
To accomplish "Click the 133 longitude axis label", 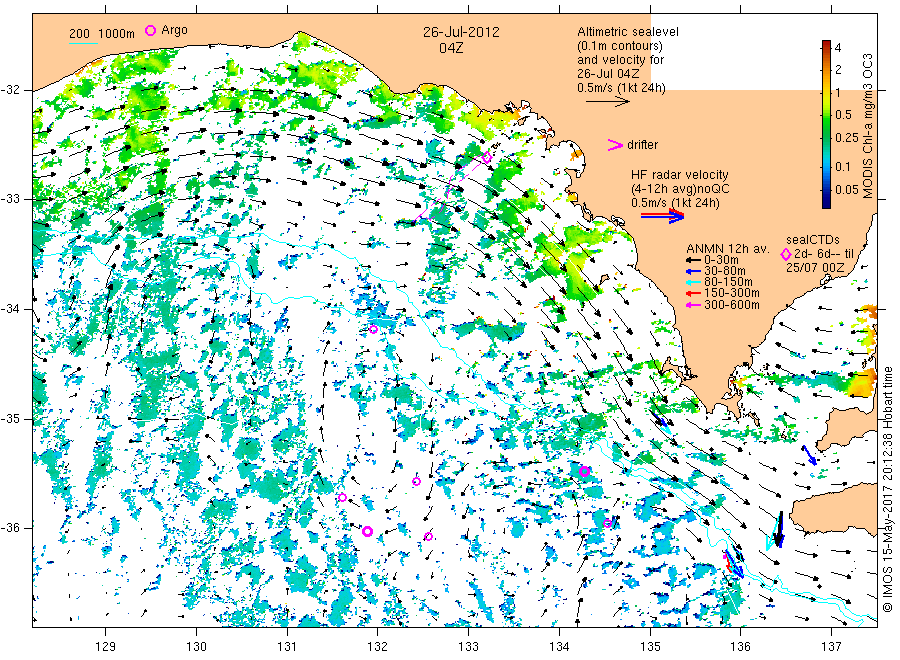I will coord(468,647).
